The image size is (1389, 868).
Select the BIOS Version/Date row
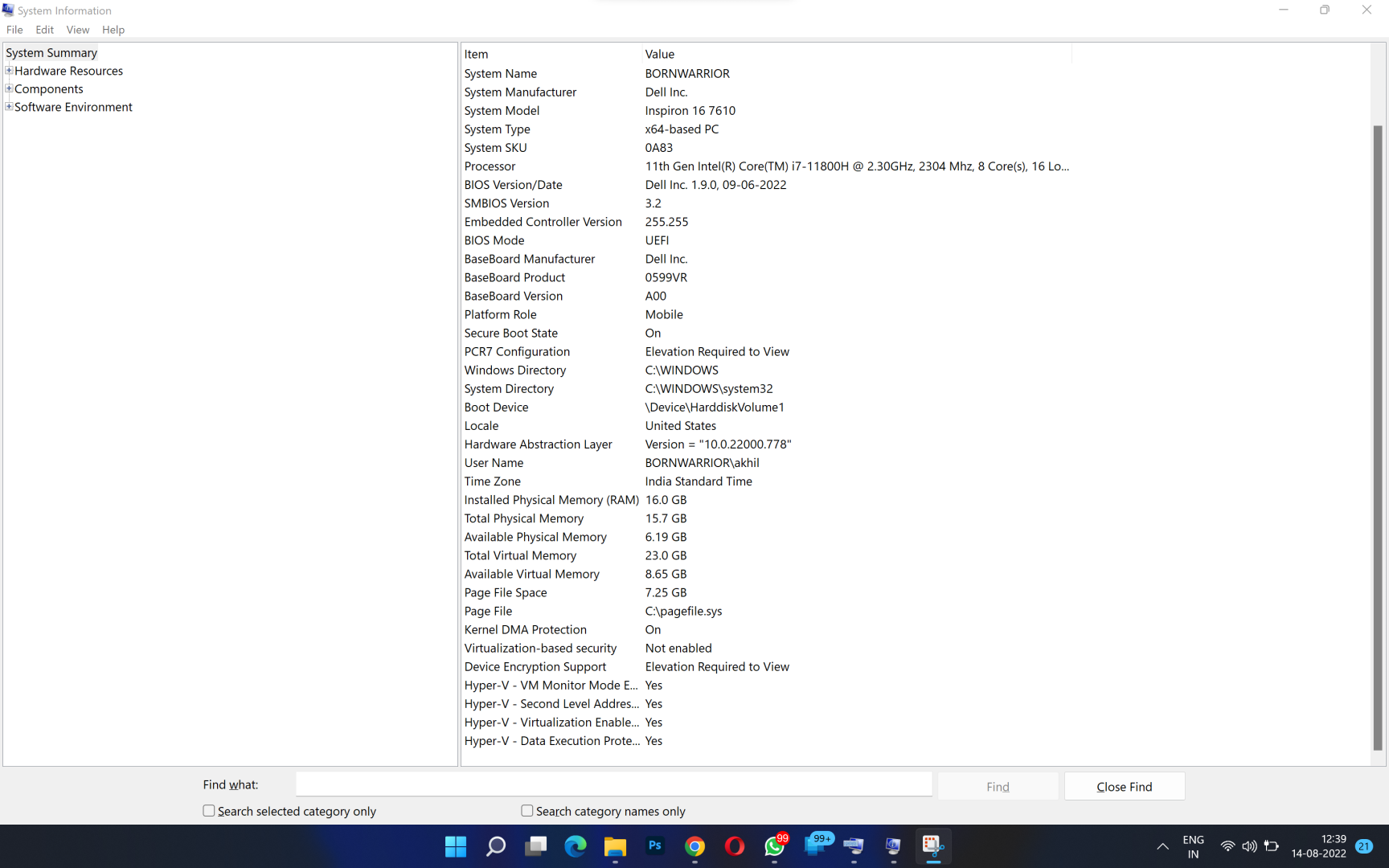(766, 185)
